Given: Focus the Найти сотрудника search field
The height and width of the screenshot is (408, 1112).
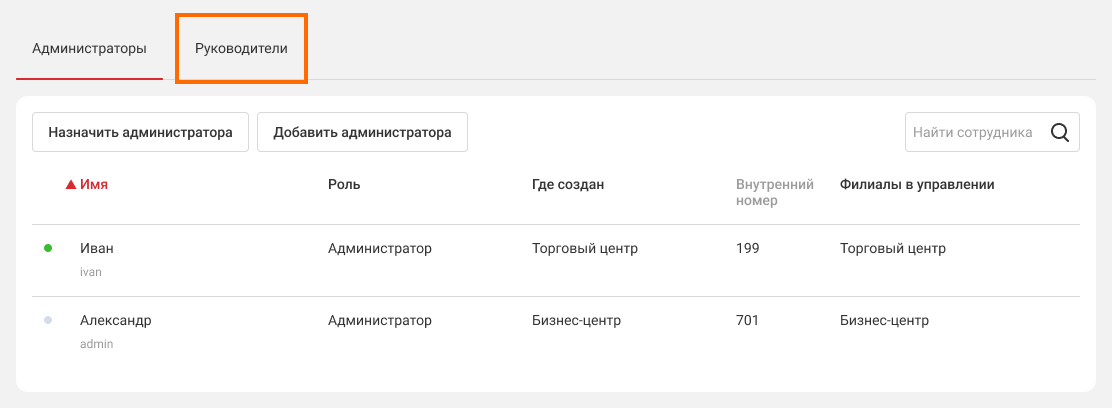Looking at the screenshot, I should point(972,132).
